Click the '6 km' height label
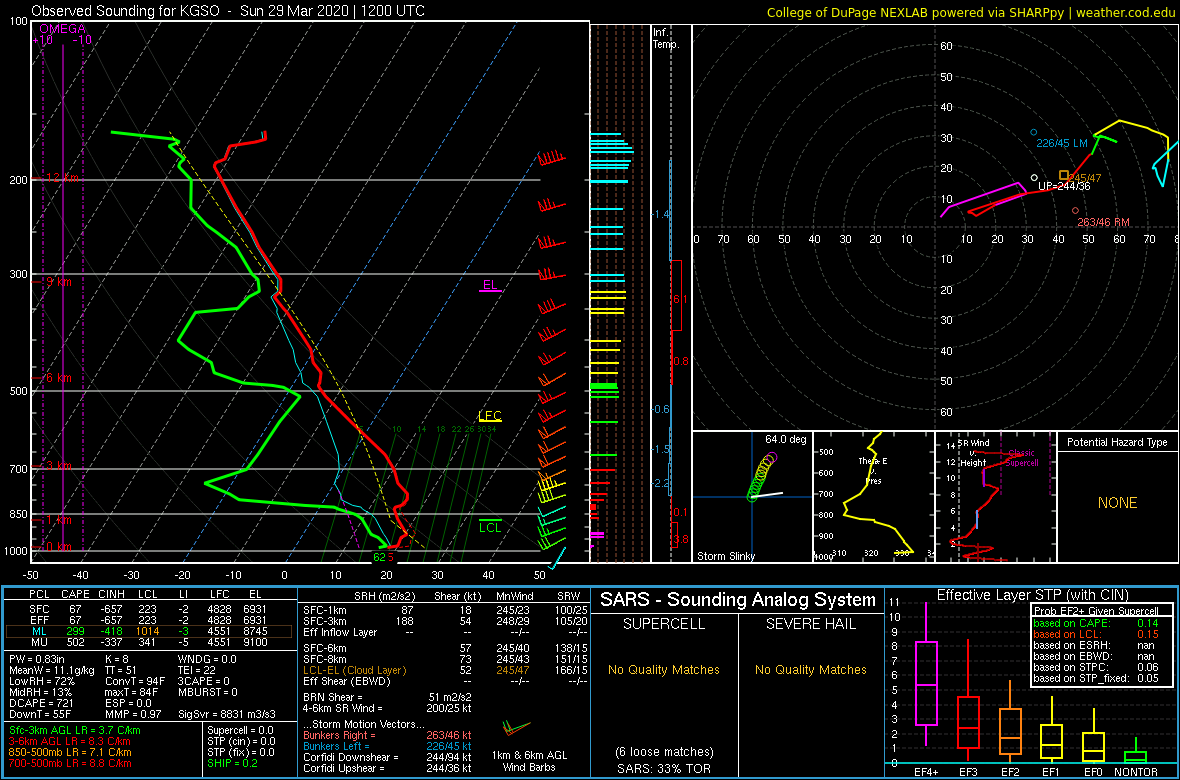This screenshot has height=780, width=1180. pyautogui.click(x=57, y=377)
